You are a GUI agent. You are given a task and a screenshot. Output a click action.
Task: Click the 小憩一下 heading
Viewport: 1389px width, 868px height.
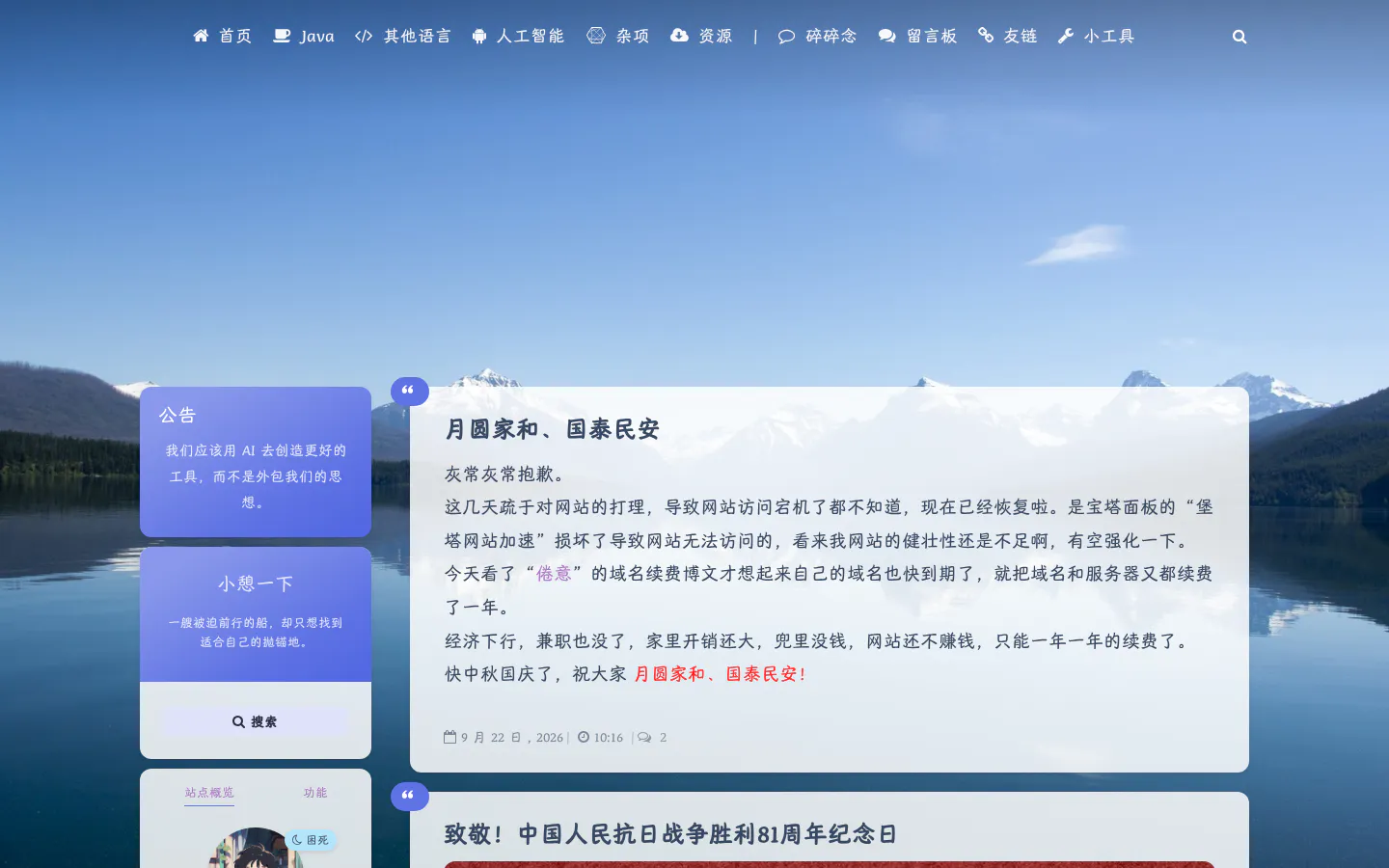coord(256,583)
